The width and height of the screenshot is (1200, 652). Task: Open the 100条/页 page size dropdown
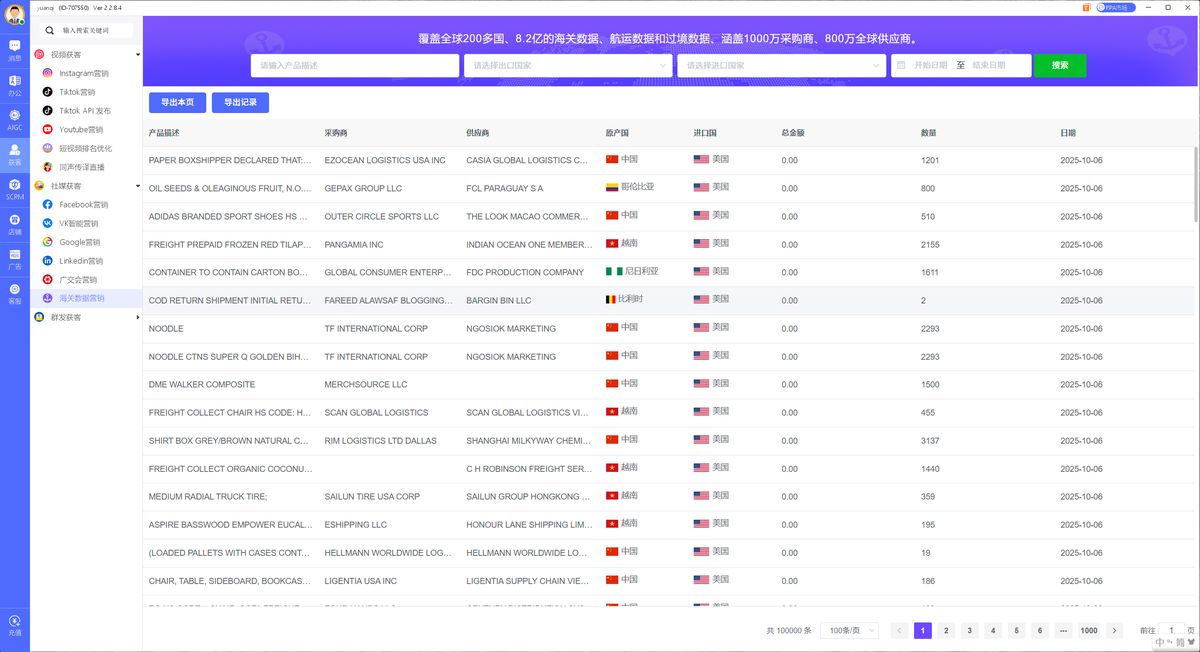click(850, 630)
